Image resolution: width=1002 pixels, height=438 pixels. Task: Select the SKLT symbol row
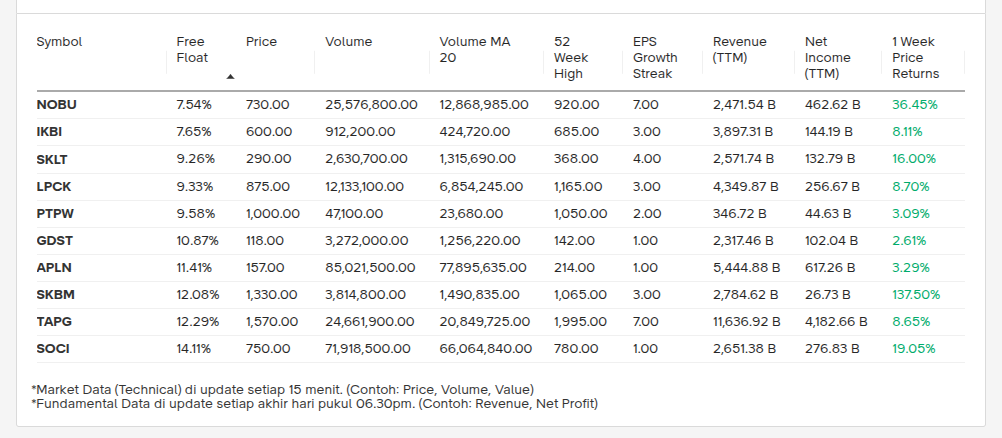pyautogui.click(x=52, y=158)
